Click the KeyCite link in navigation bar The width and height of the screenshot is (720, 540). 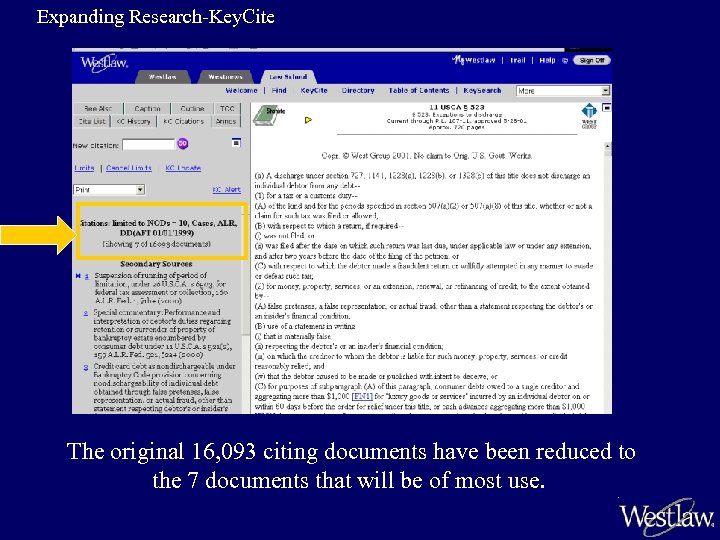tap(314, 90)
